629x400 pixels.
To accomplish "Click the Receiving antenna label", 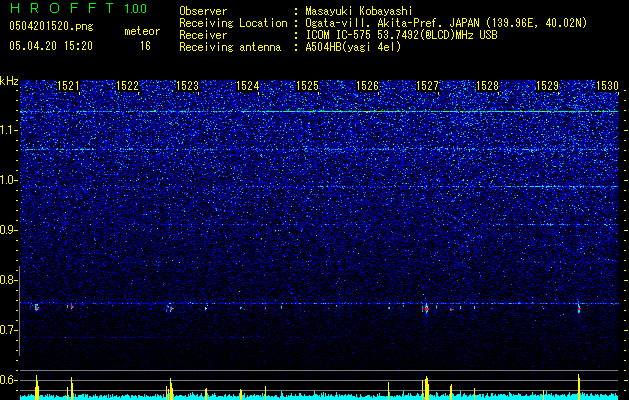I will (x=230, y=47).
